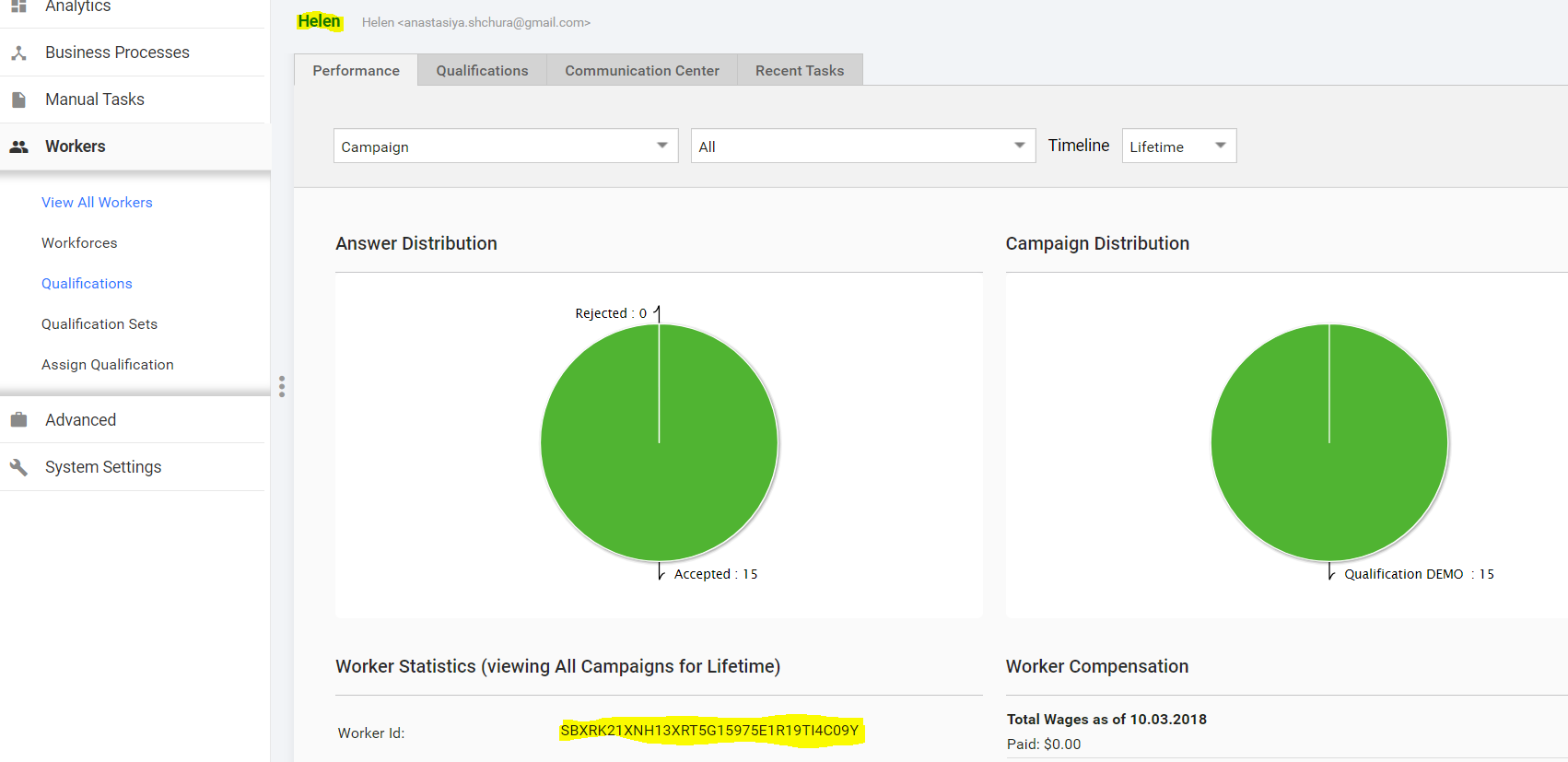Click the Business Processes flow icon

point(18,53)
